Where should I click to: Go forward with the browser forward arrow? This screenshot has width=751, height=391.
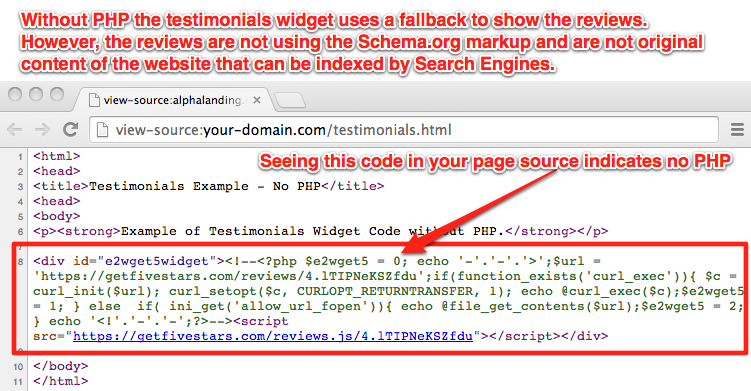click(42, 129)
